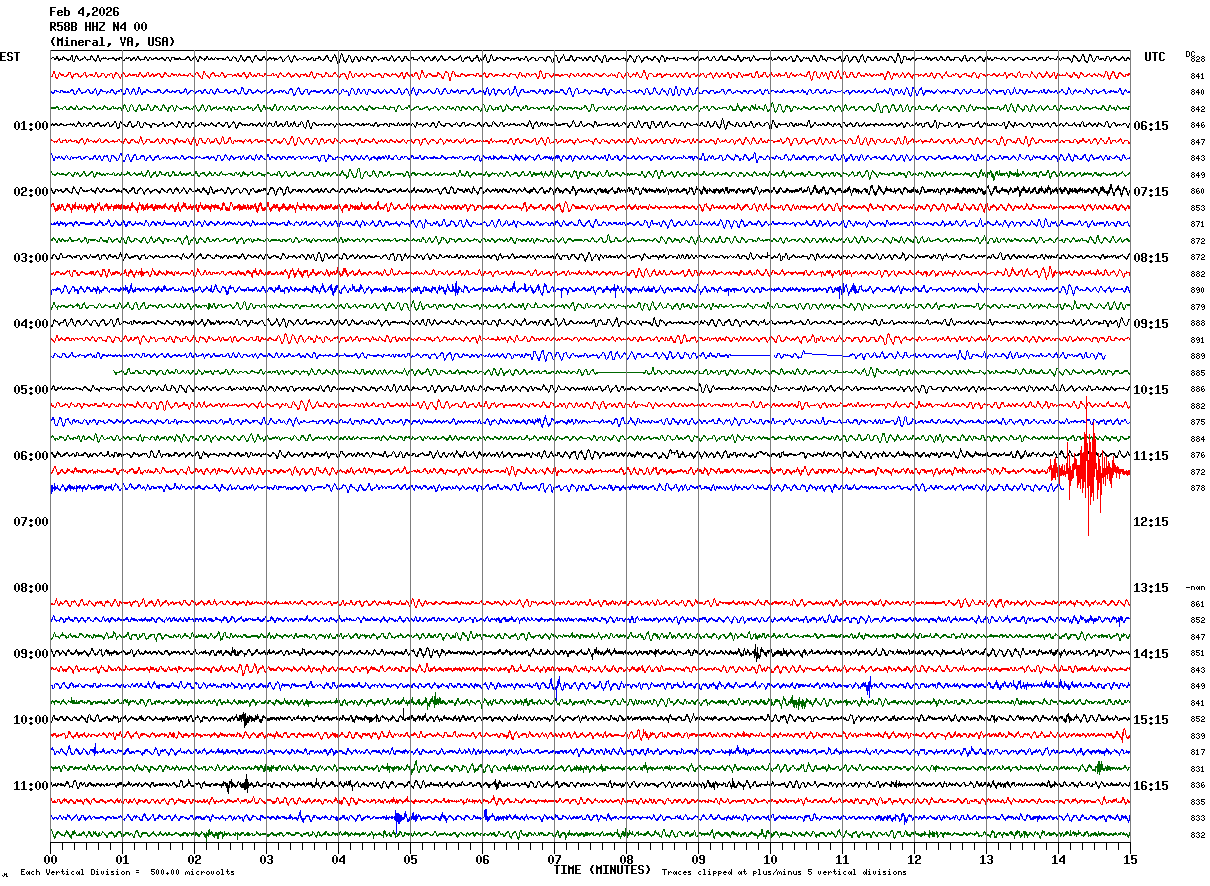
Task: Click the DC offset value 839
Action: click(x=1198, y=736)
